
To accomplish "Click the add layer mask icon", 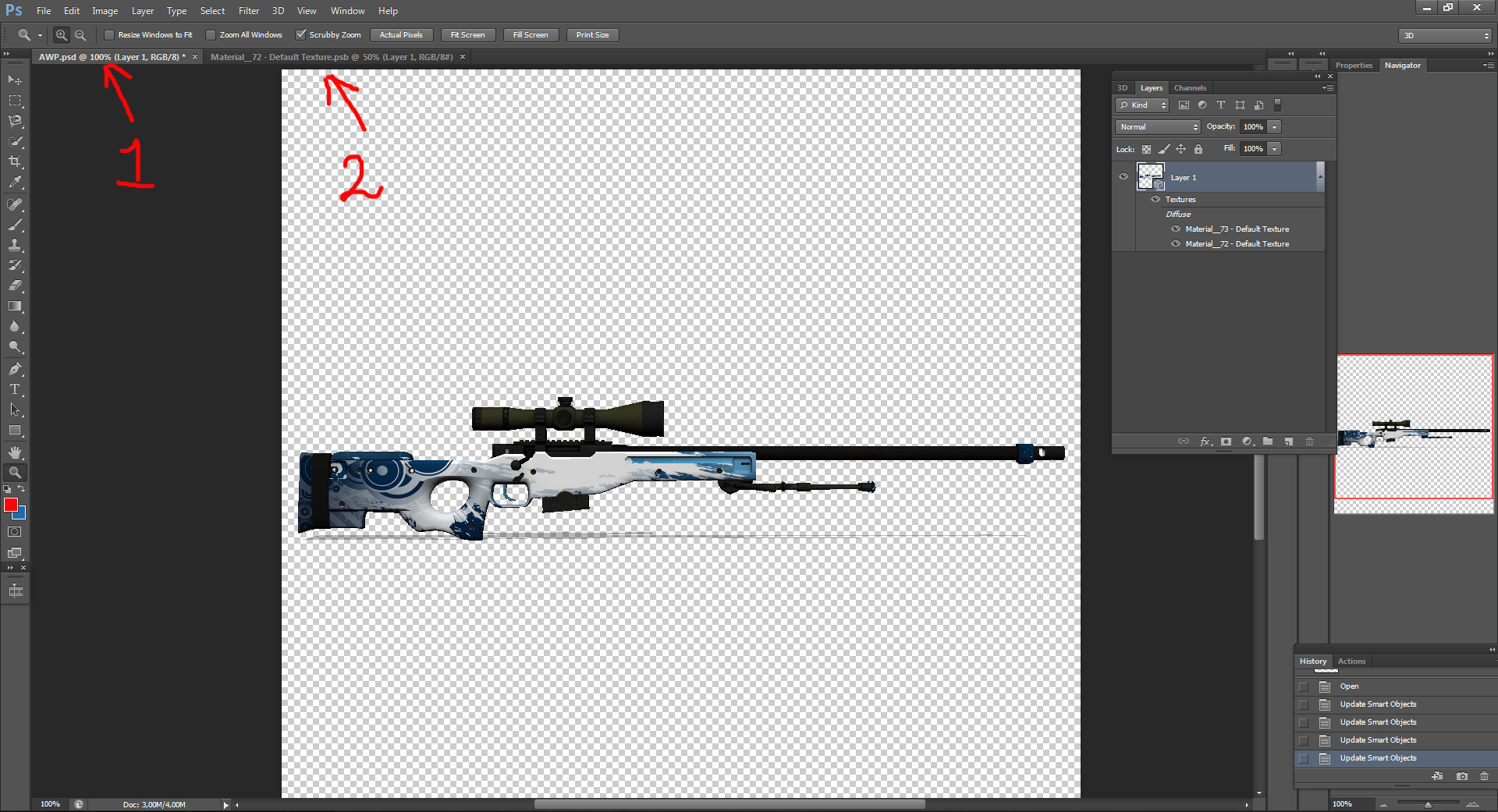I will pos(1226,441).
